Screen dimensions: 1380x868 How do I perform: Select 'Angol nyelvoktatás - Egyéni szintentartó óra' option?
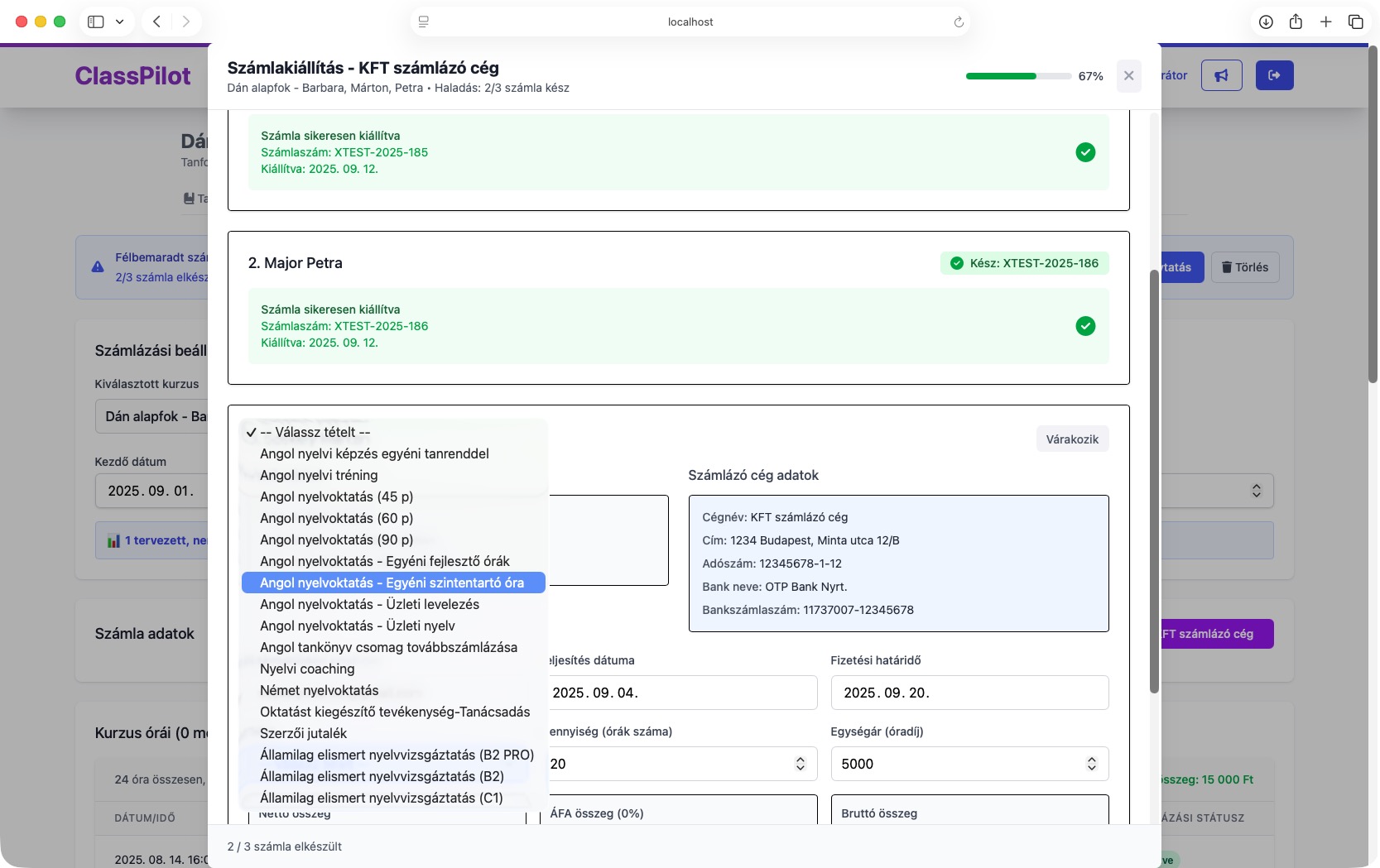pyautogui.click(x=392, y=583)
